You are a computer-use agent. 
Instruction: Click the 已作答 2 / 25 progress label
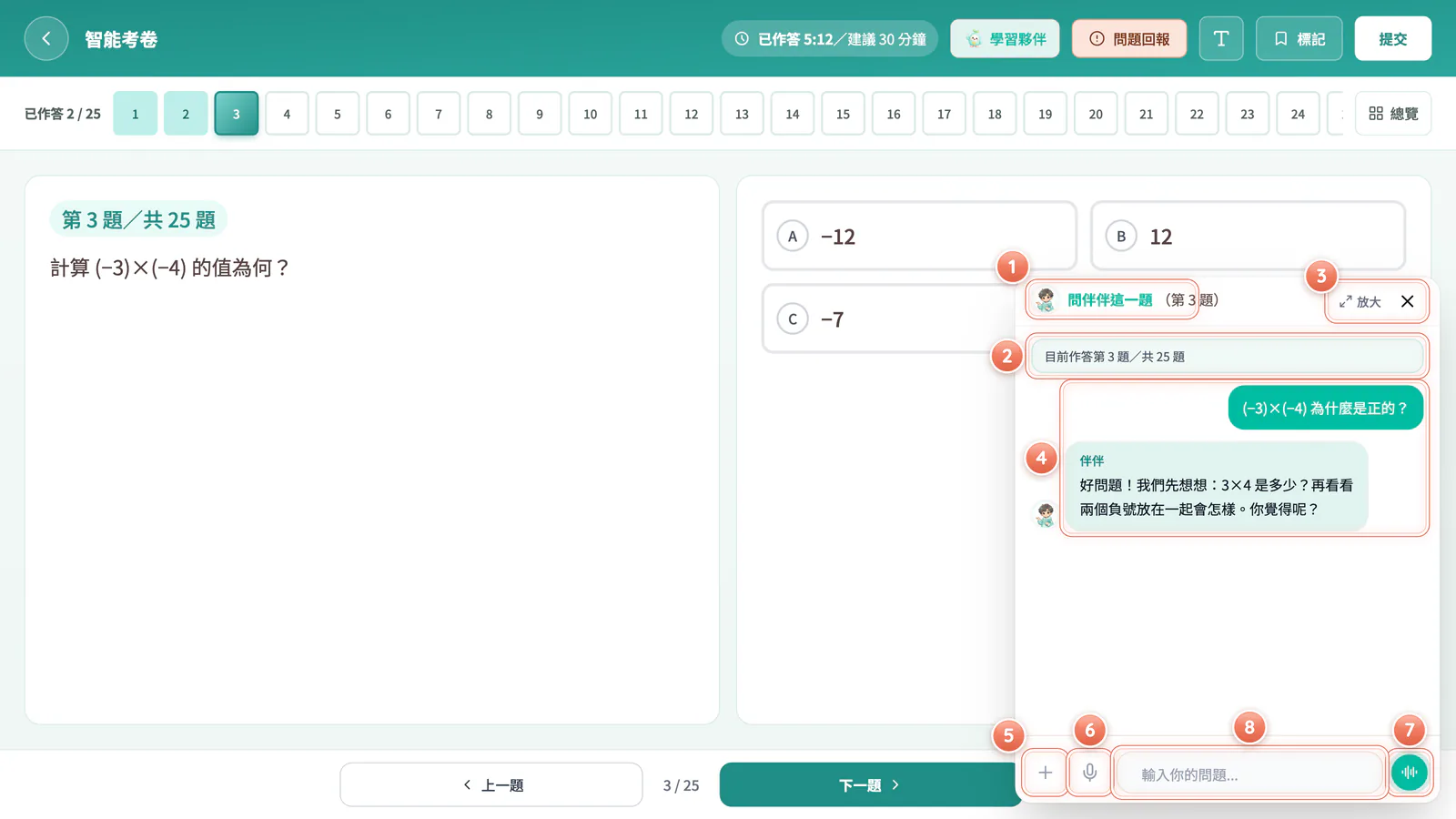[x=63, y=114]
